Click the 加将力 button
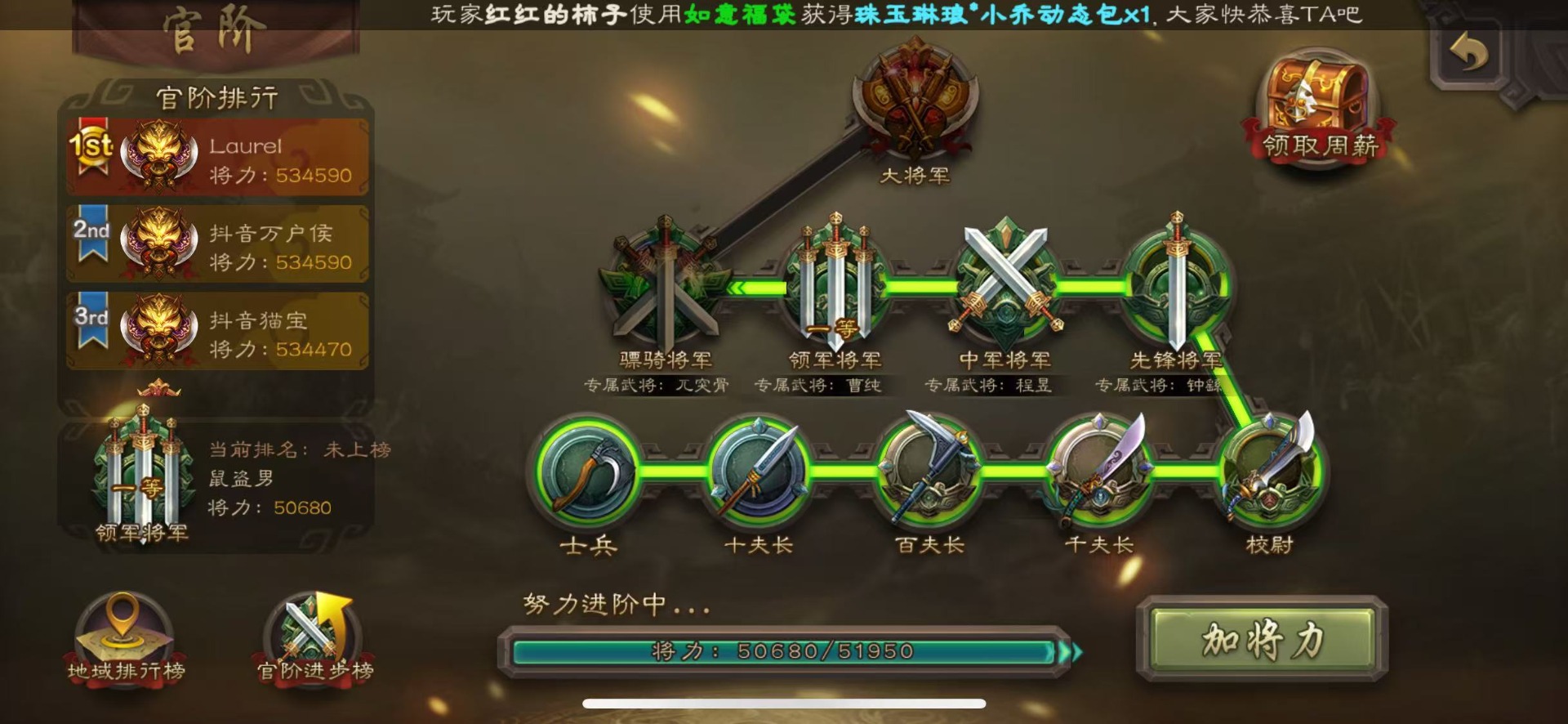Image resolution: width=1568 pixels, height=724 pixels. pyautogui.click(x=1262, y=639)
